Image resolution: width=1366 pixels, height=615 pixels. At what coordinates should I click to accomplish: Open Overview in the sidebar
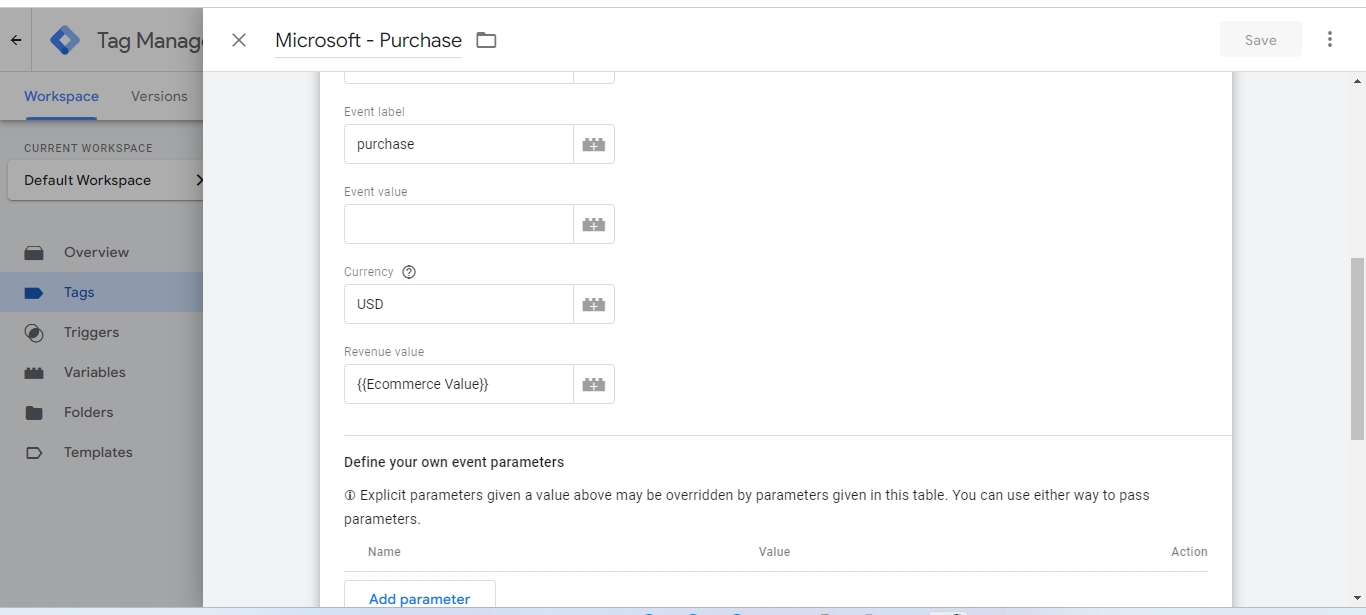click(x=96, y=252)
